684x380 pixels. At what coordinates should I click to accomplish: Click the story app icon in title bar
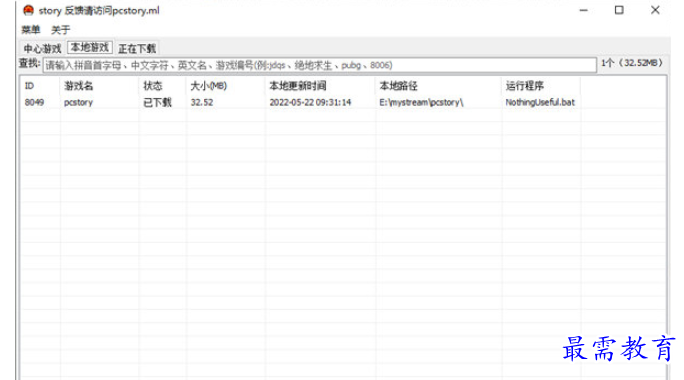tap(28, 10)
